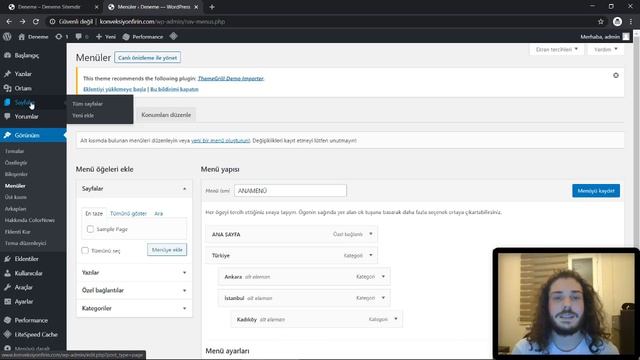Click the Menüye ekle button
Screen dimensions: 640x360
(167, 249)
